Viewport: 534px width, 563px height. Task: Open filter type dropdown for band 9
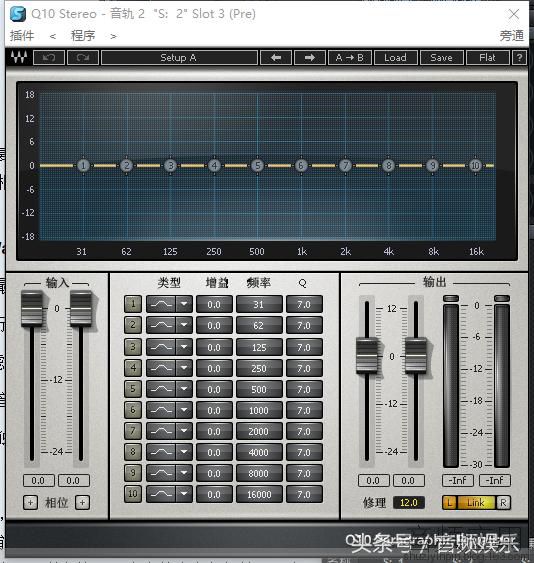[184, 473]
